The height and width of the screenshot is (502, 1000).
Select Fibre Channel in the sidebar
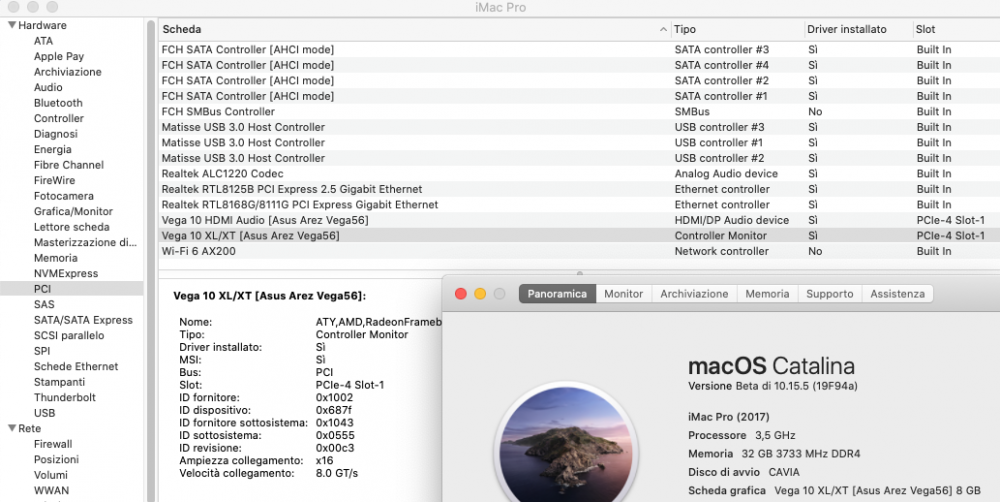pyautogui.click(x=68, y=165)
